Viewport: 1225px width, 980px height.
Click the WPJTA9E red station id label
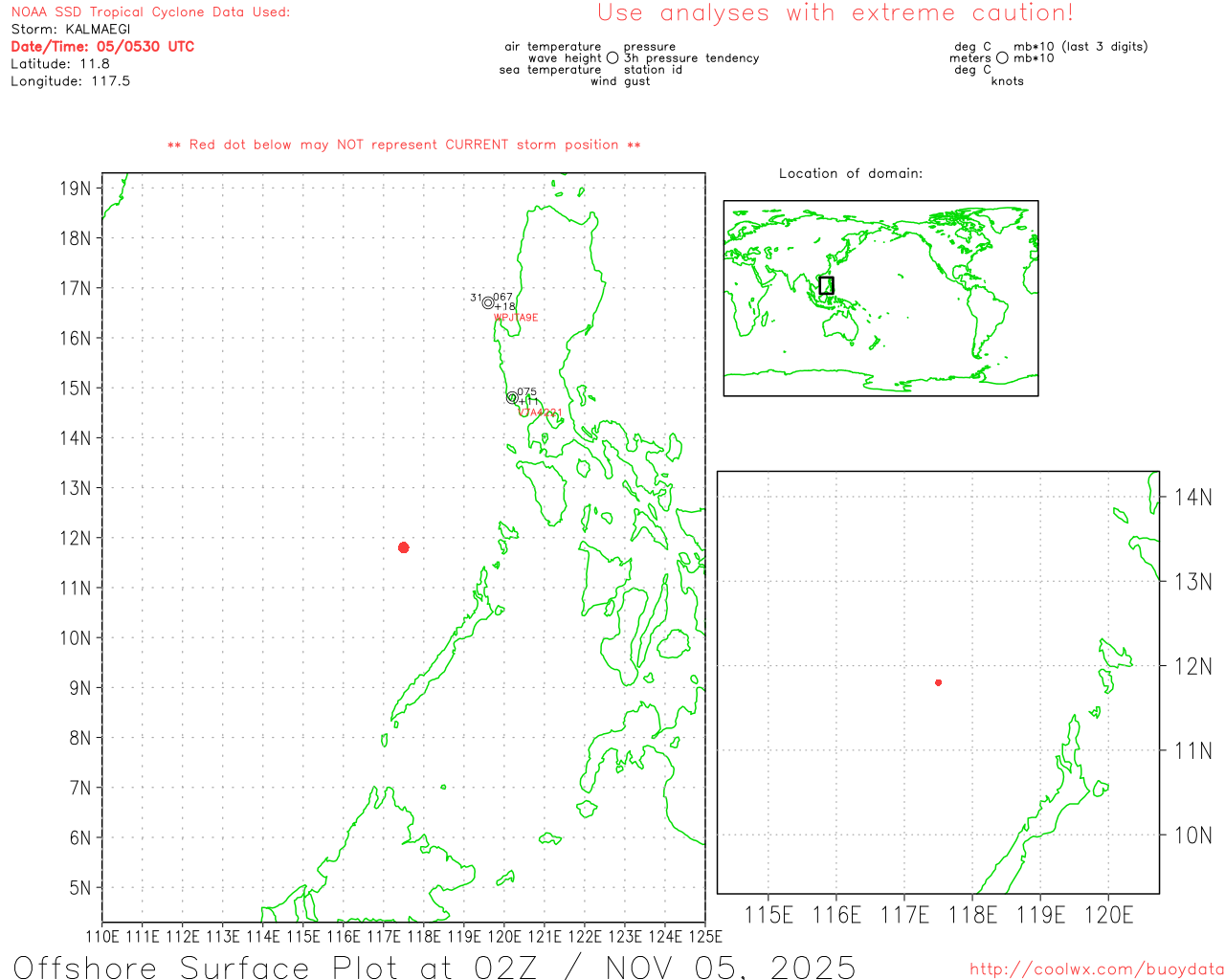point(516,318)
